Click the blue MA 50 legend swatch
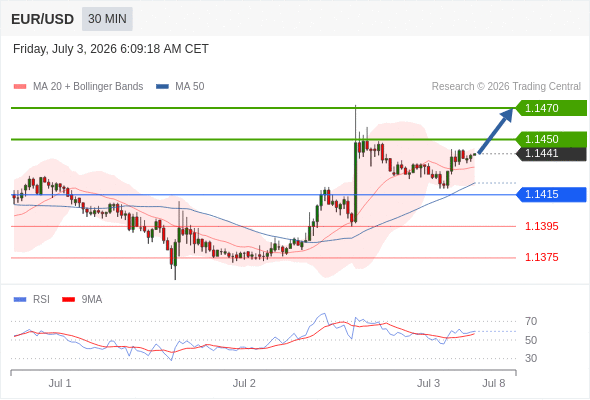Image resolution: width=590 pixels, height=400 pixels. tap(162, 87)
